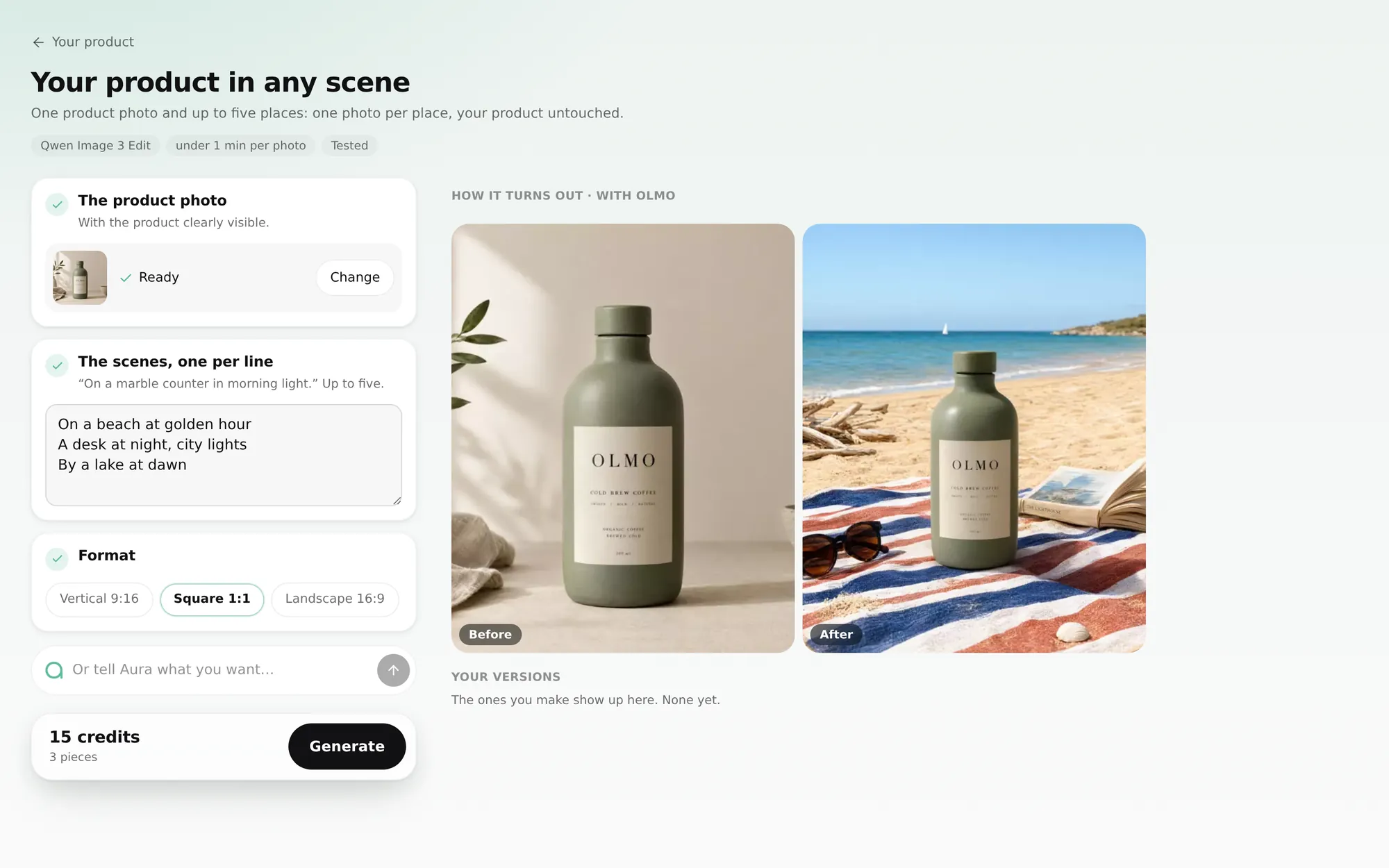The image size is (1389, 868).
Task: Select the Landscape 16:9 format
Action: (x=335, y=599)
